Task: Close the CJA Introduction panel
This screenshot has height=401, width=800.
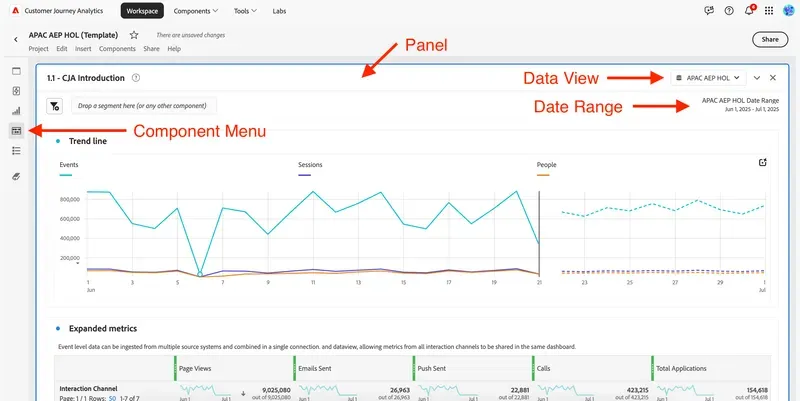Action: [x=773, y=78]
